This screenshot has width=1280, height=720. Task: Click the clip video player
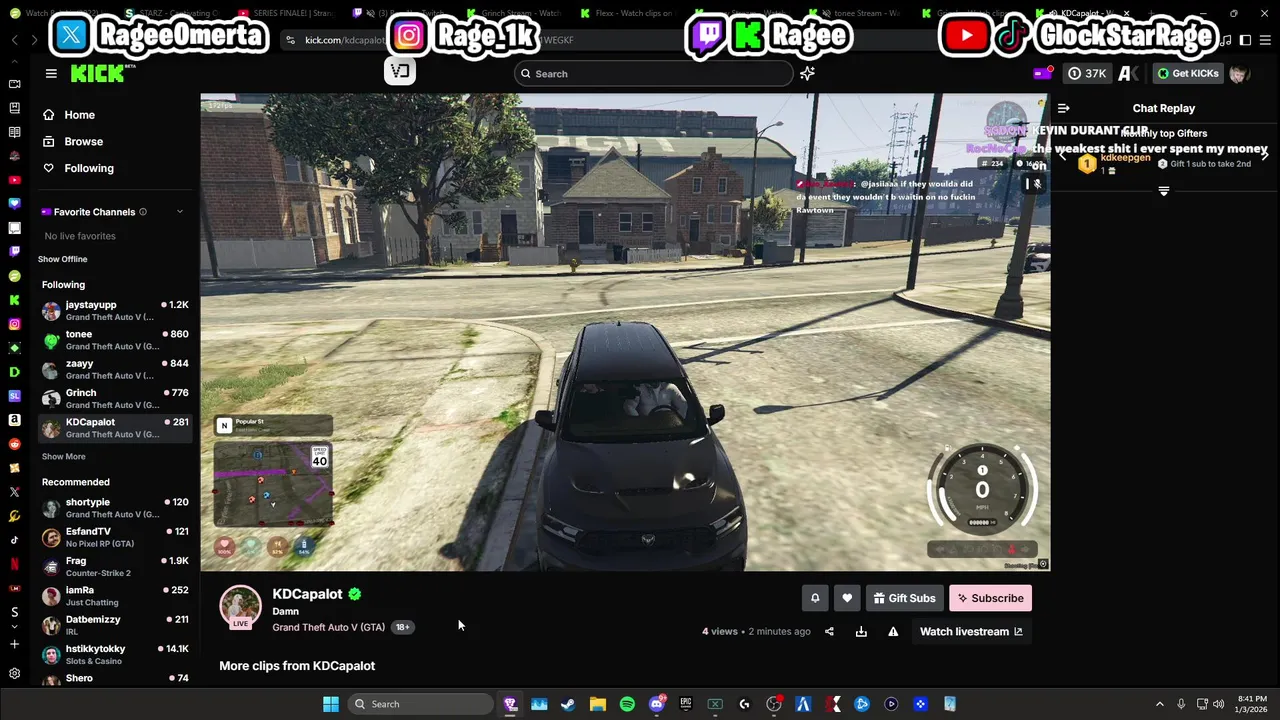pos(625,333)
